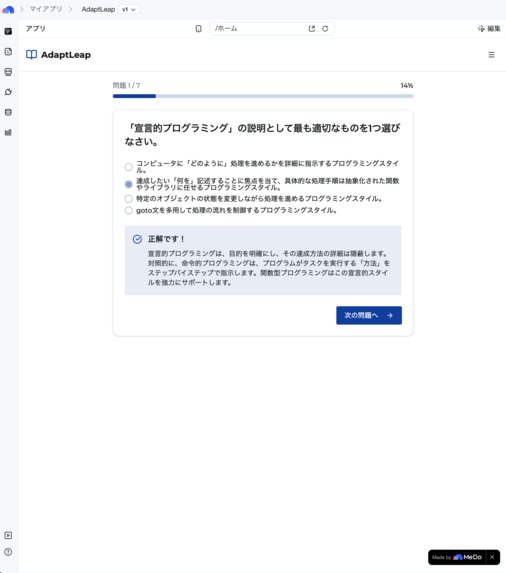This screenshot has width=506, height=573.
Task: Open the database sidebar icon
Action: pyautogui.click(x=8, y=112)
